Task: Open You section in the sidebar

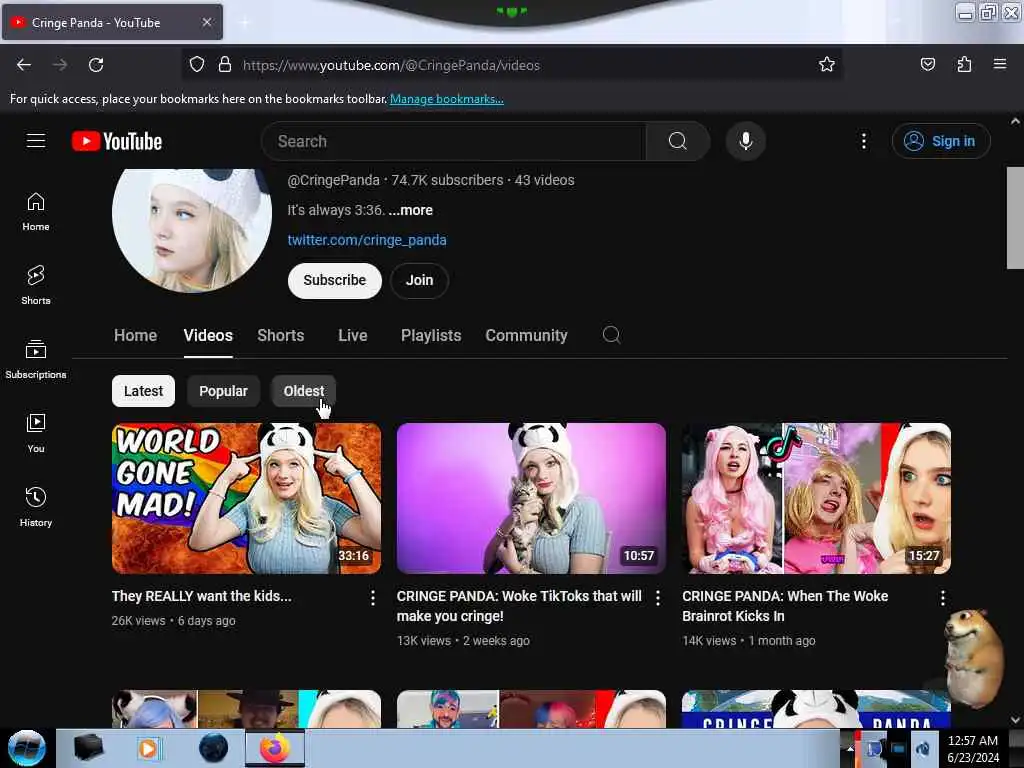Action: (36, 433)
